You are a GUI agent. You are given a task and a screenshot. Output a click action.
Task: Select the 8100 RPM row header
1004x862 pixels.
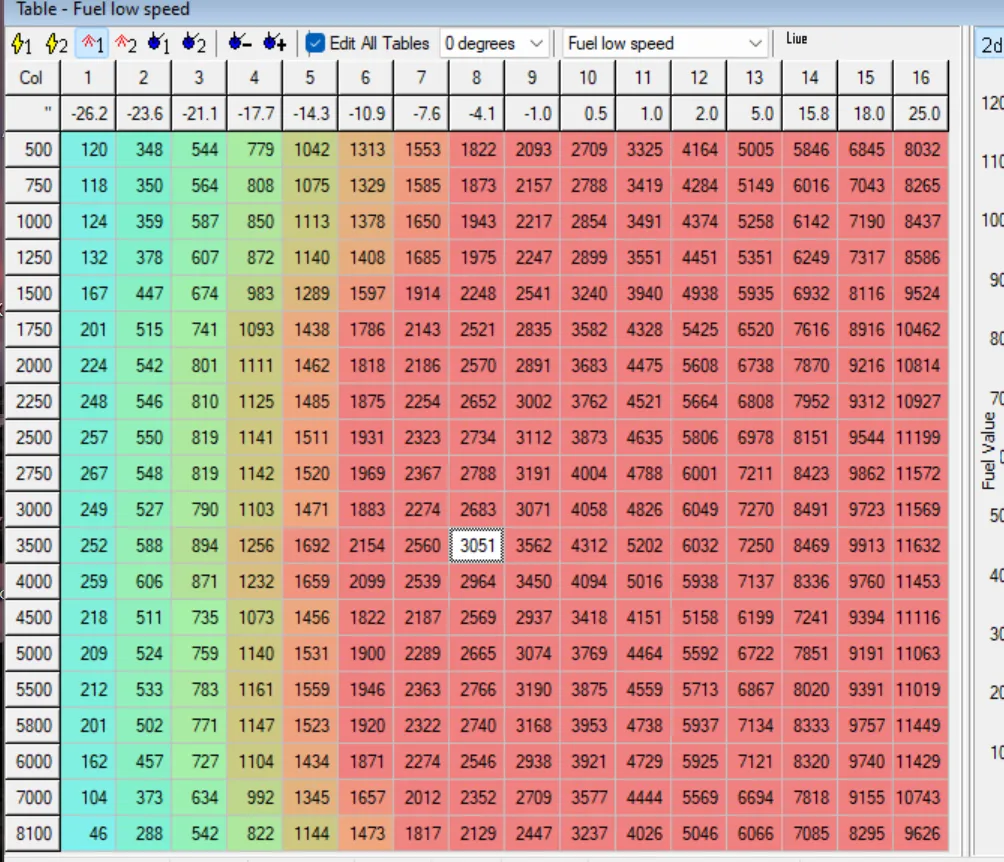coord(32,833)
